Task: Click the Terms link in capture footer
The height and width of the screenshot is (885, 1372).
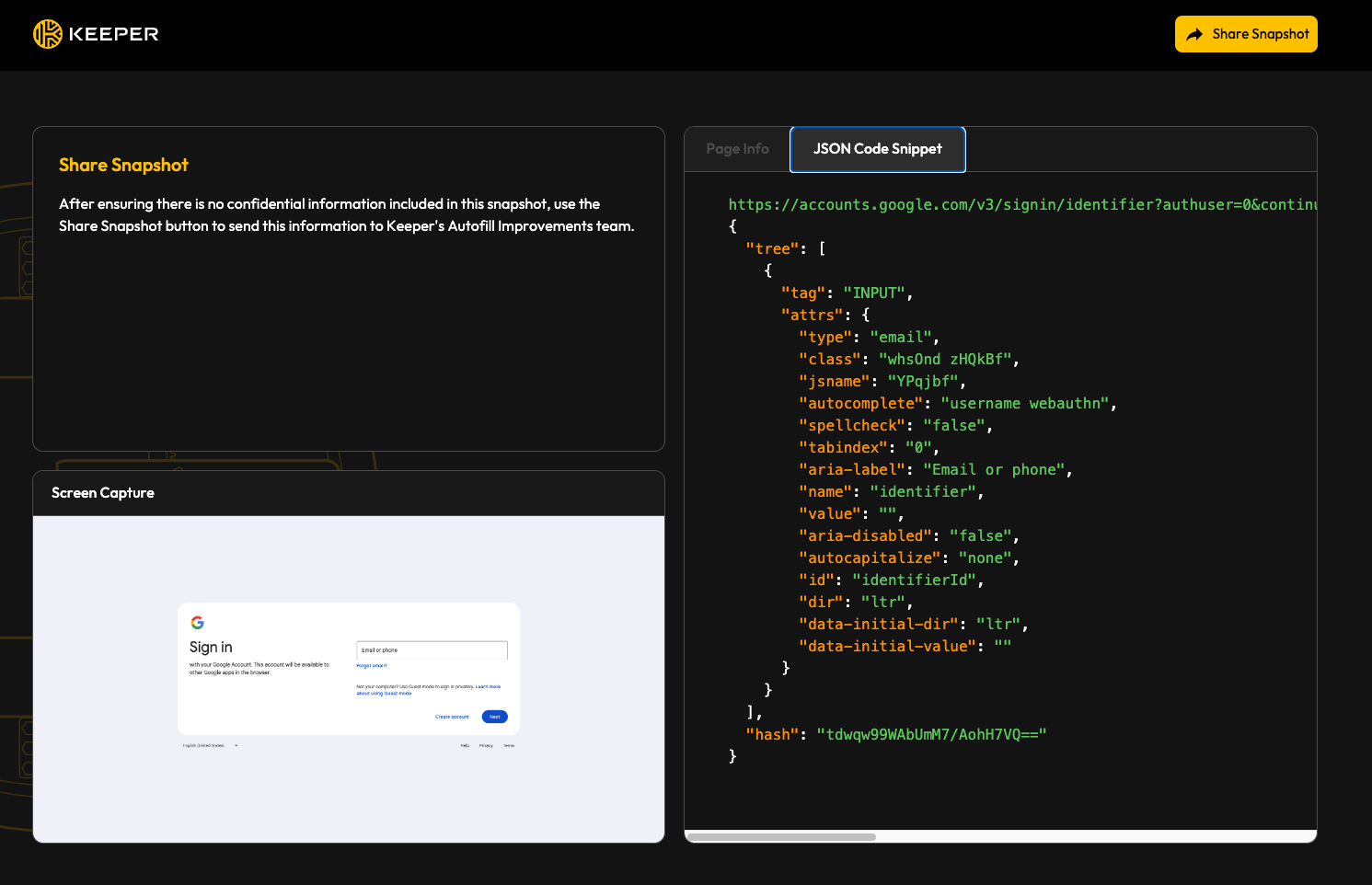Action: (509, 745)
